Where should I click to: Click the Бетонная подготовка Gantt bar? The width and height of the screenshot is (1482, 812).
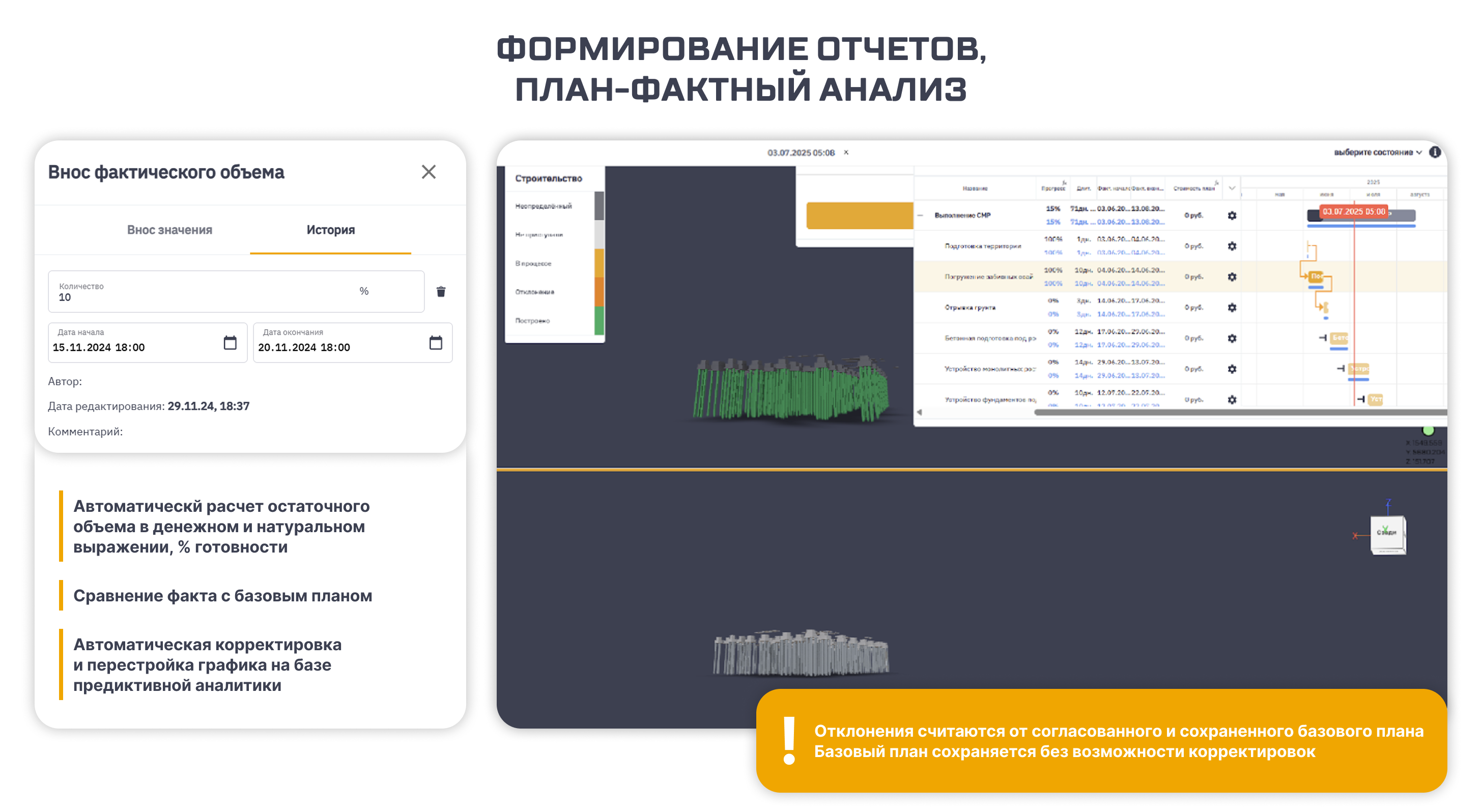coord(1339,338)
